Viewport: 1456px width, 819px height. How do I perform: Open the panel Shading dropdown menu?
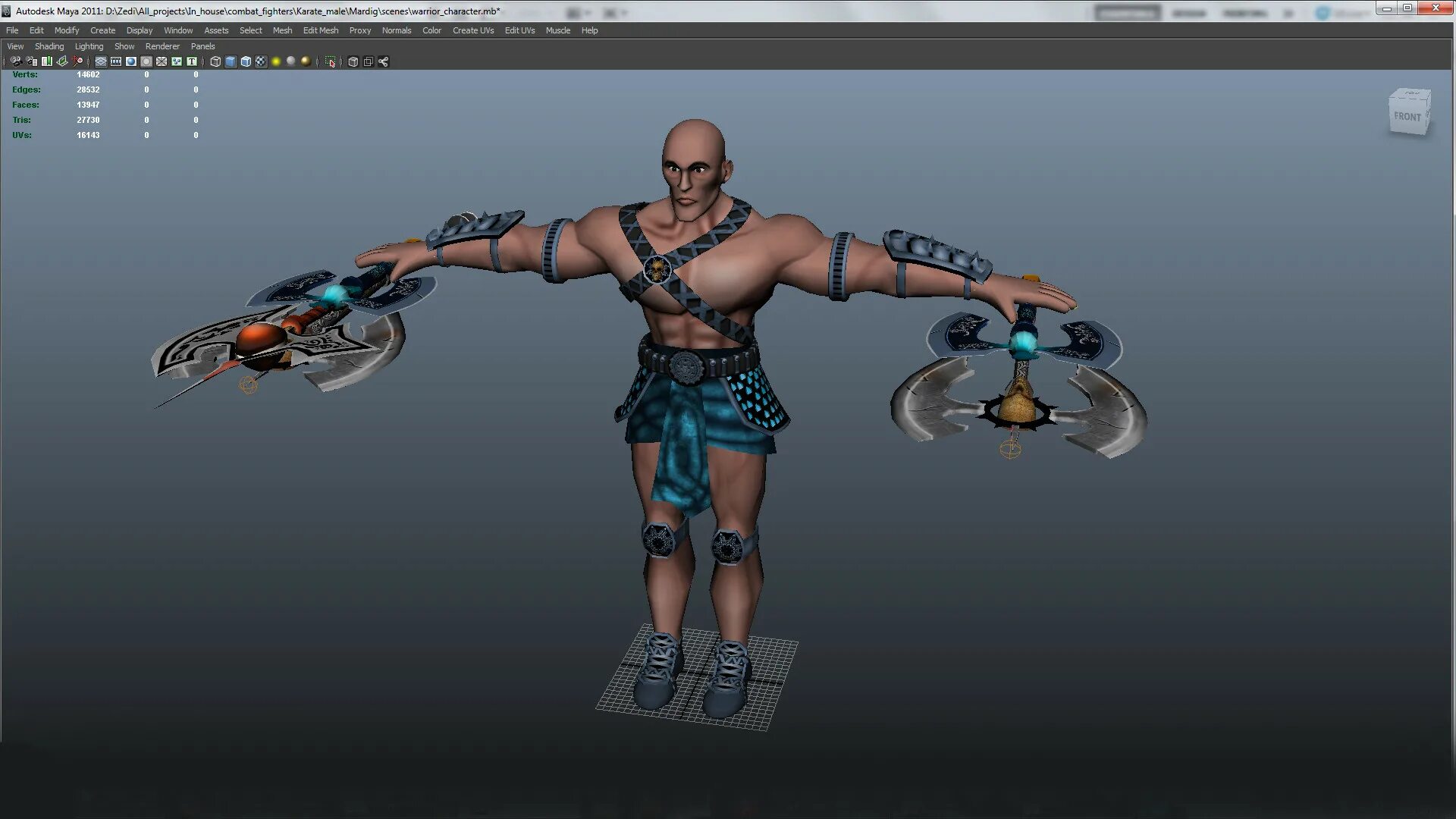click(49, 46)
